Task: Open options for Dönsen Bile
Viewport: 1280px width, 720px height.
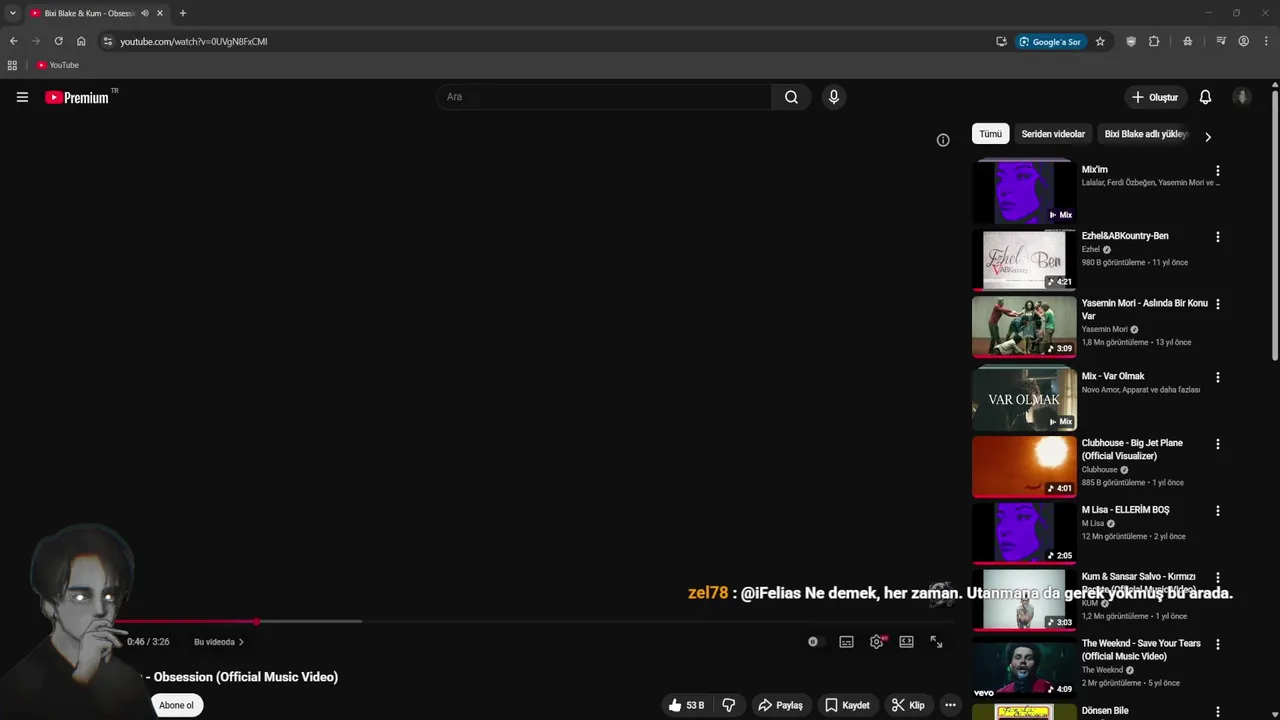Action: click(1218, 712)
